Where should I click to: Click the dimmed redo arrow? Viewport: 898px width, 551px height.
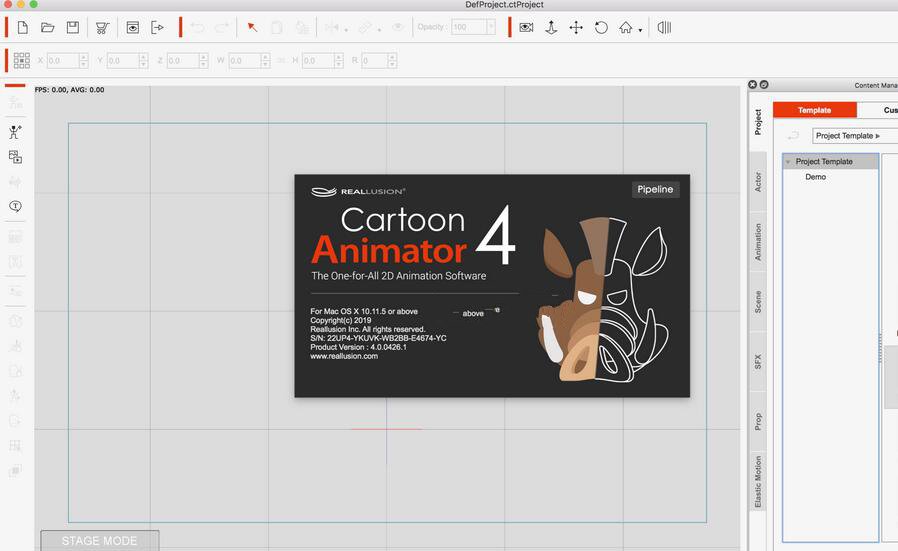click(x=222, y=27)
